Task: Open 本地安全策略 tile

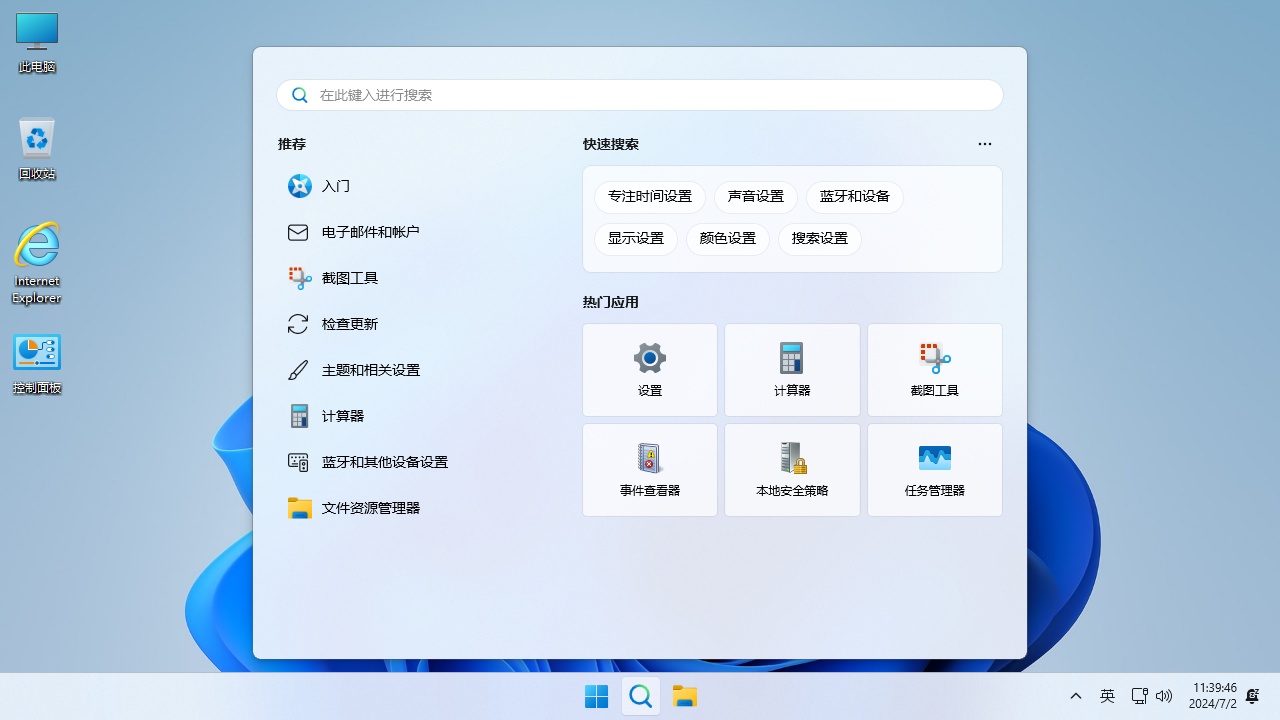Action: (x=791, y=469)
